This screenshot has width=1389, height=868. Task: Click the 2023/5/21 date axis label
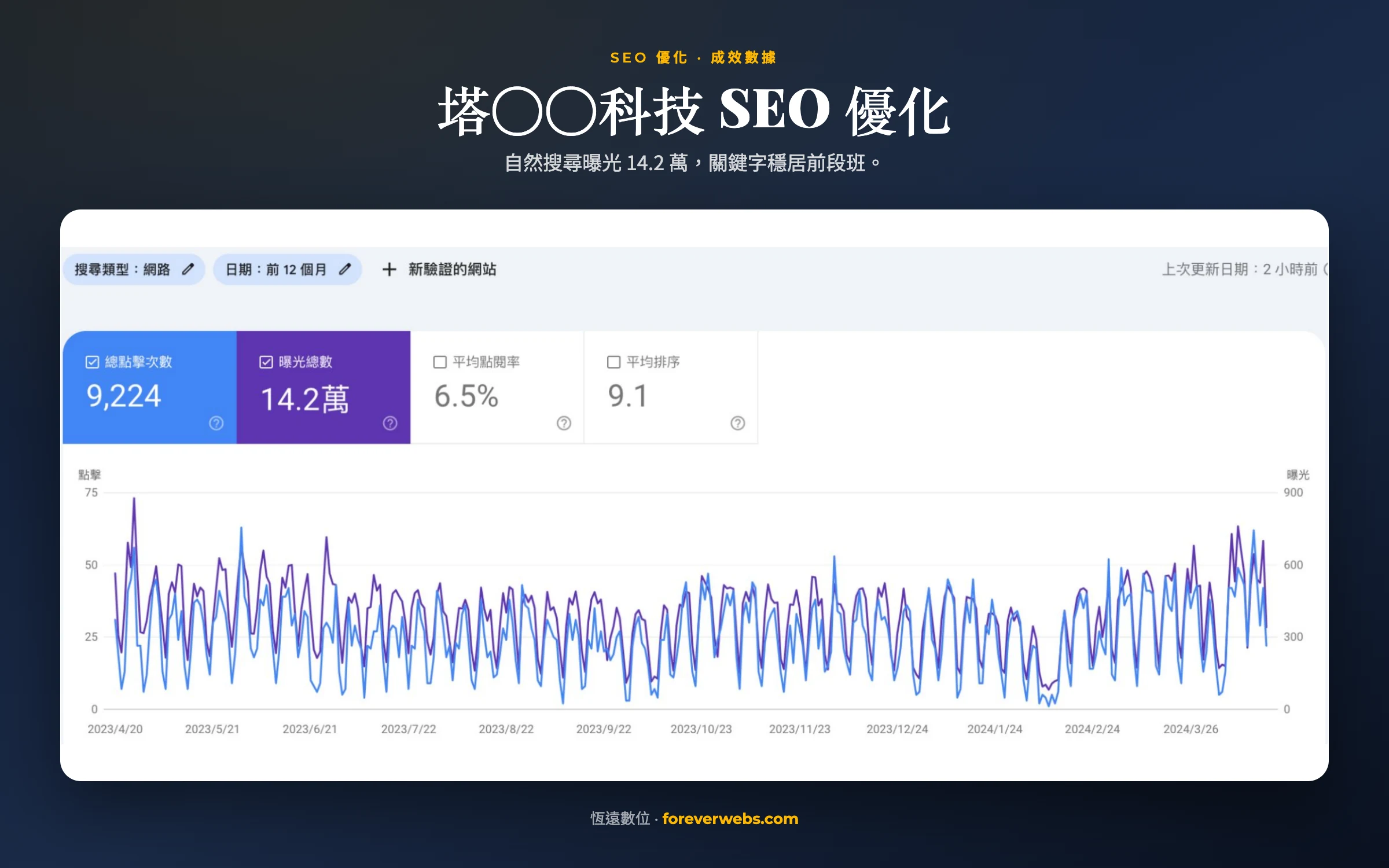coord(212,729)
